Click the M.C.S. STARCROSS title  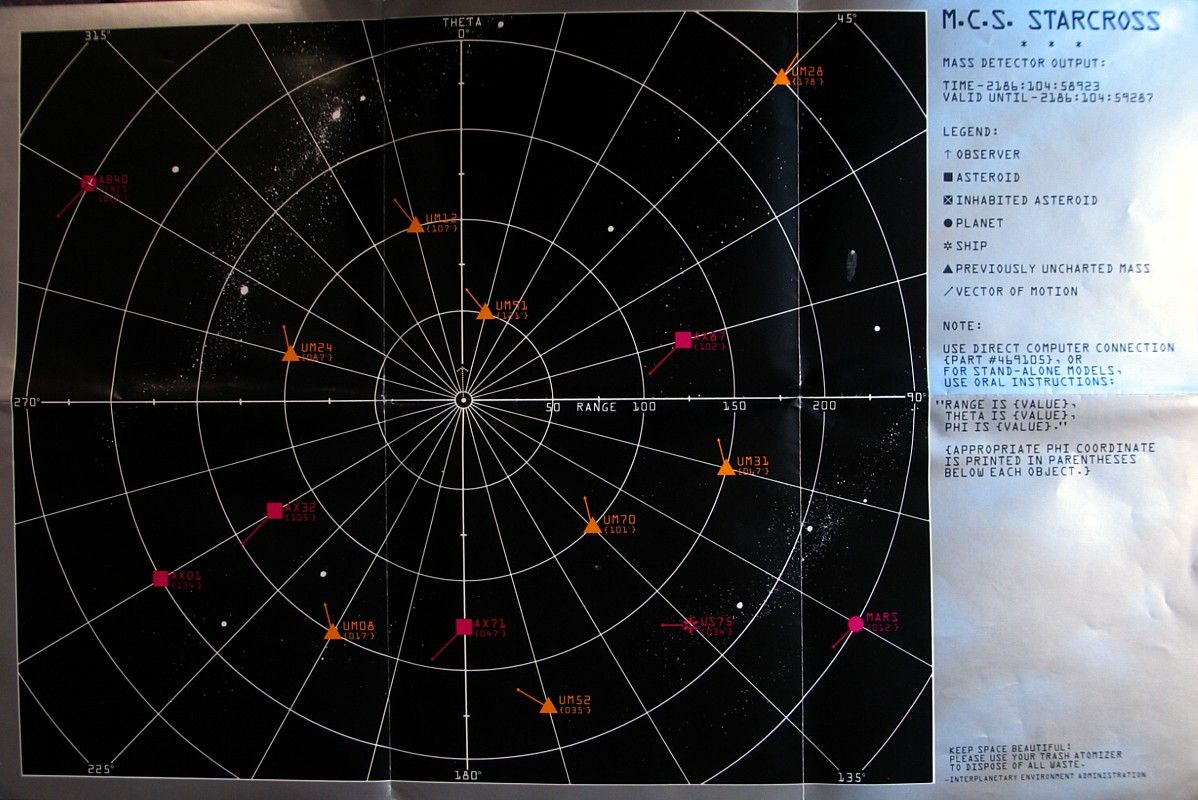(1050, 20)
